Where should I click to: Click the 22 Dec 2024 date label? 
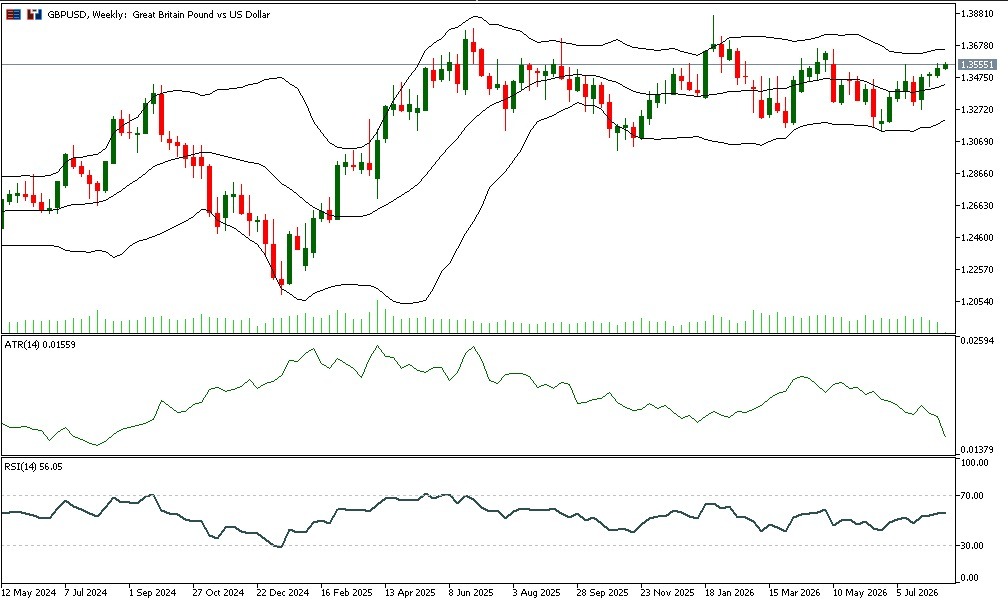tap(282, 592)
